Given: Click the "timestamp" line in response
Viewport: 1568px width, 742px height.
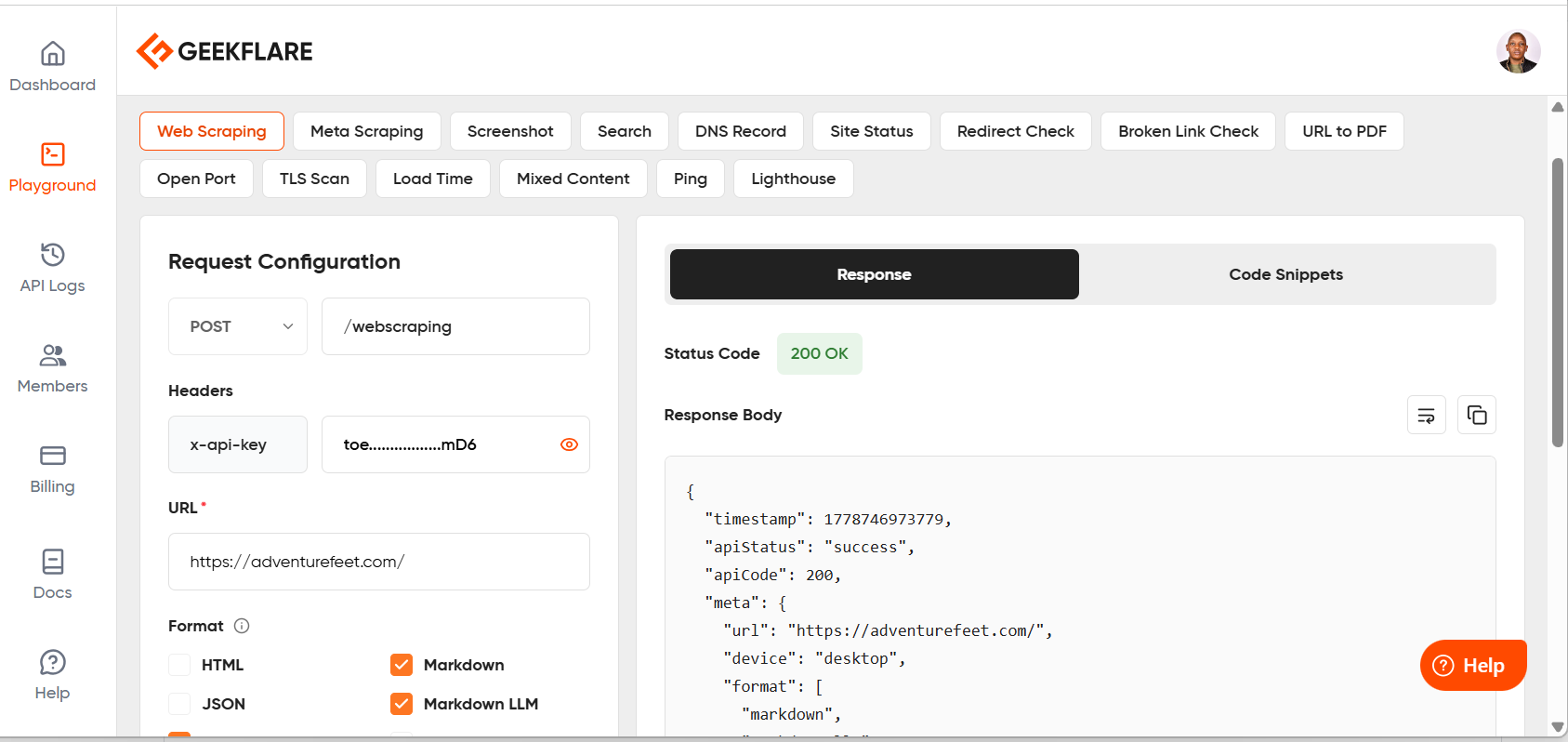Looking at the screenshot, I should coord(828,519).
